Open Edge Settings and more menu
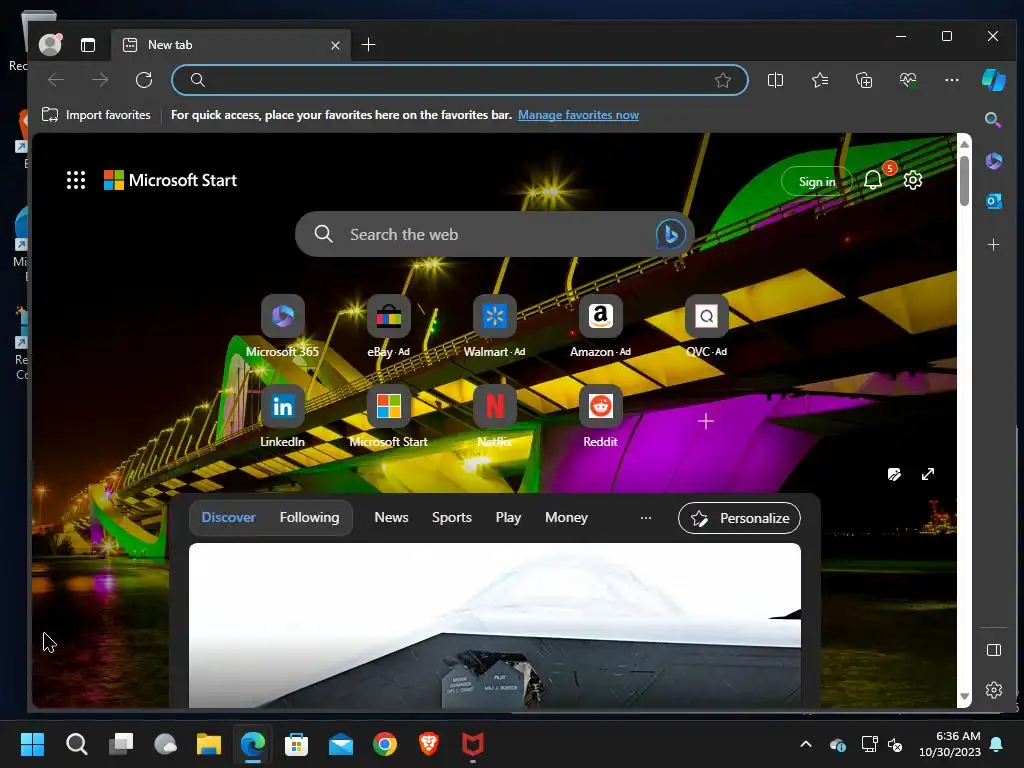 coord(952,80)
